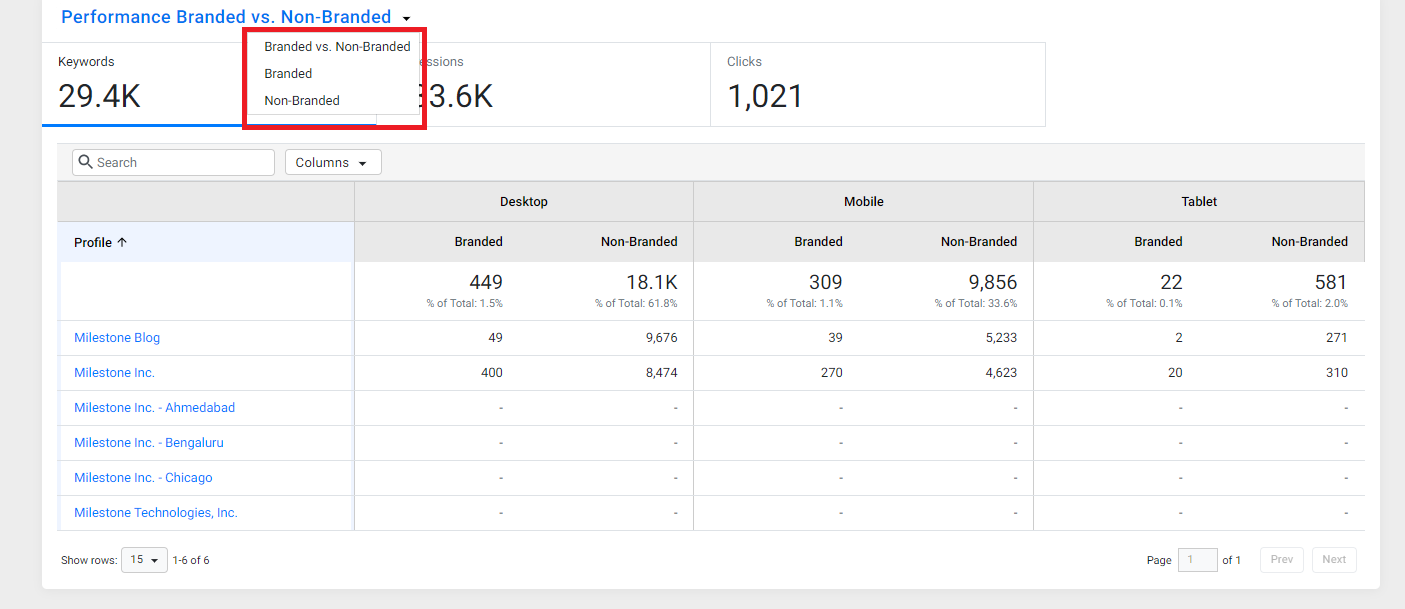
Task: Click the Profile sort arrow icon
Action: pyautogui.click(x=122, y=242)
